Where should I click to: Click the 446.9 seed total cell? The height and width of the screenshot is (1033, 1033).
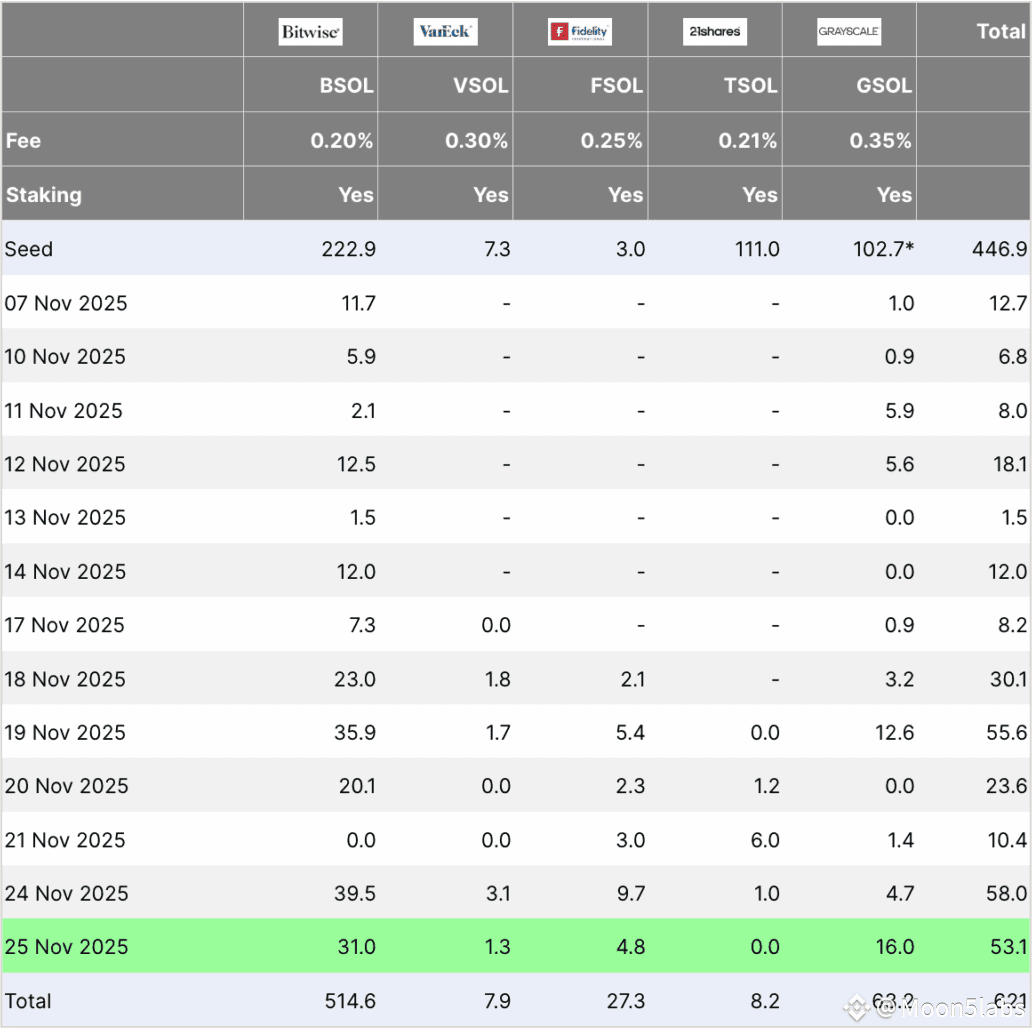point(999,249)
